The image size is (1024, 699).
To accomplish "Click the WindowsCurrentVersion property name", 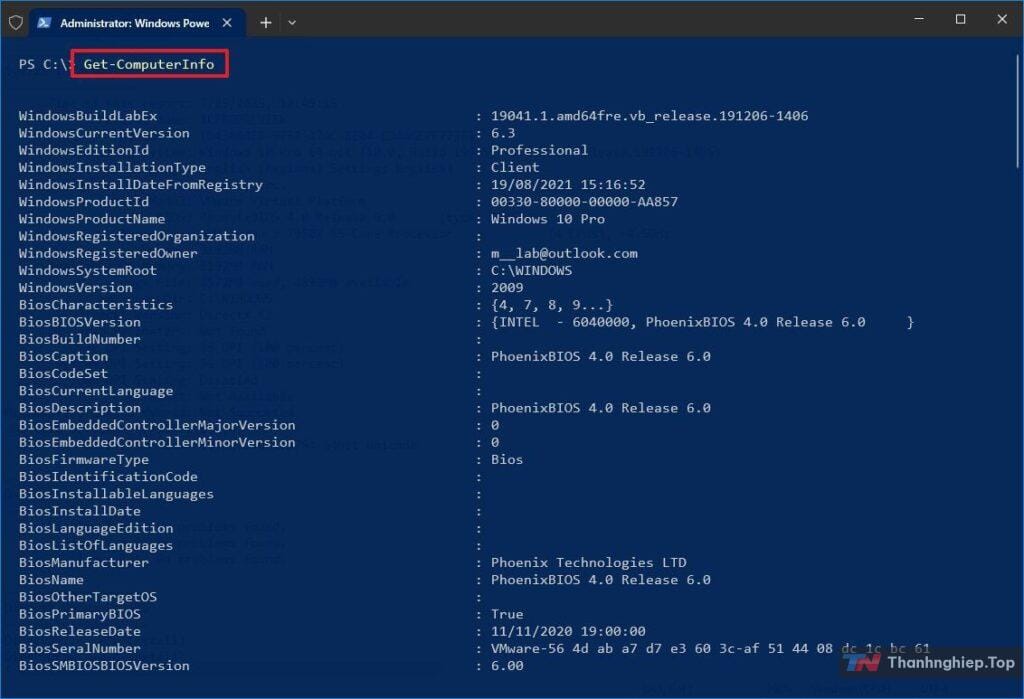I will 104,133.
